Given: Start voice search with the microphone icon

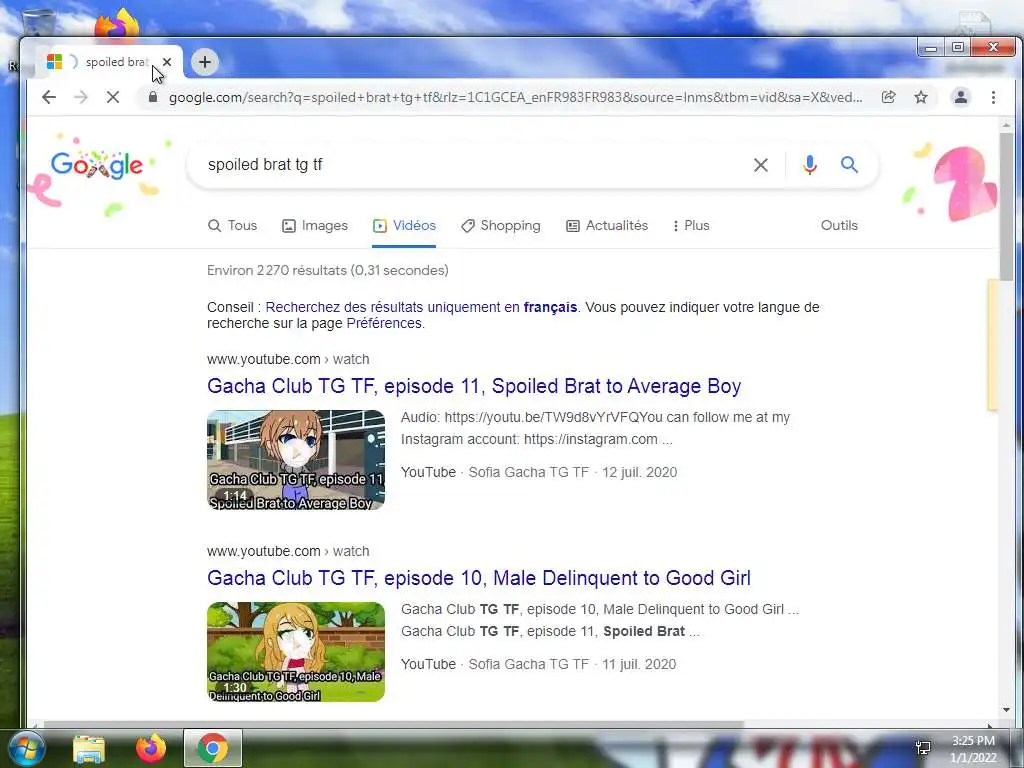Looking at the screenshot, I should click(x=810, y=165).
